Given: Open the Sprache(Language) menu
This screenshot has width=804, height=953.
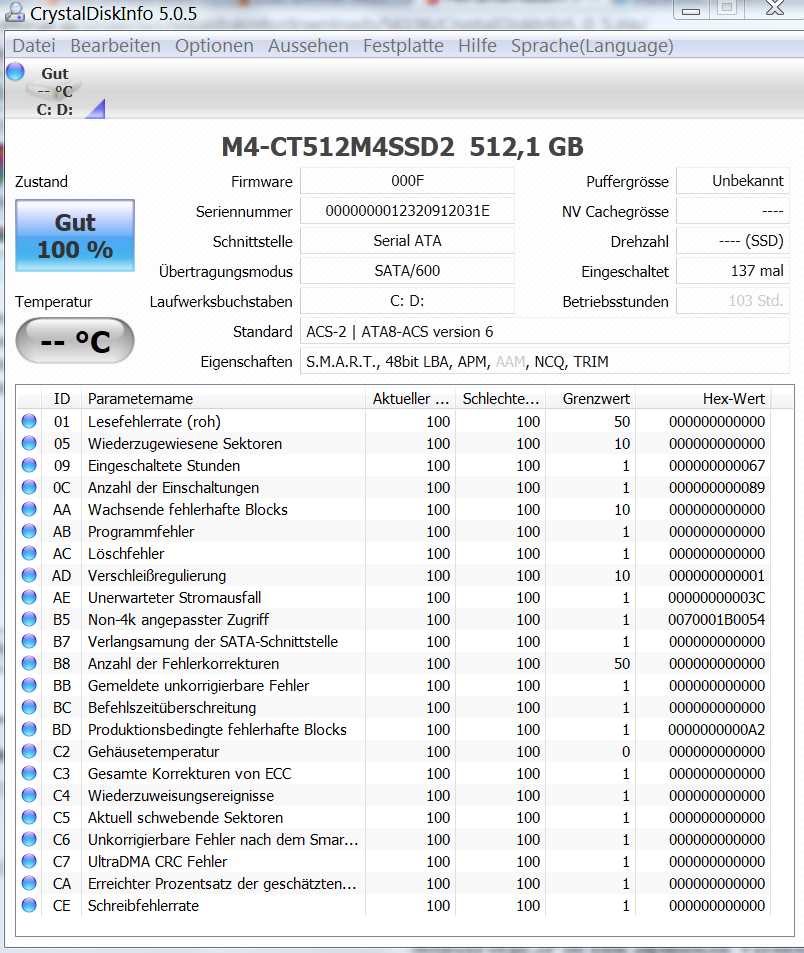Looking at the screenshot, I should pyautogui.click(x=592, y=46).
